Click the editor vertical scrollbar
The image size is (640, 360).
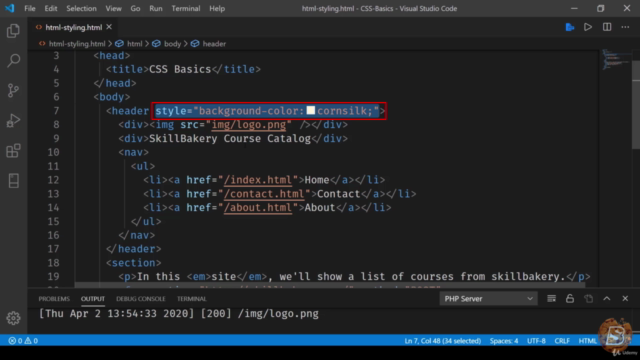pos(636,105)
